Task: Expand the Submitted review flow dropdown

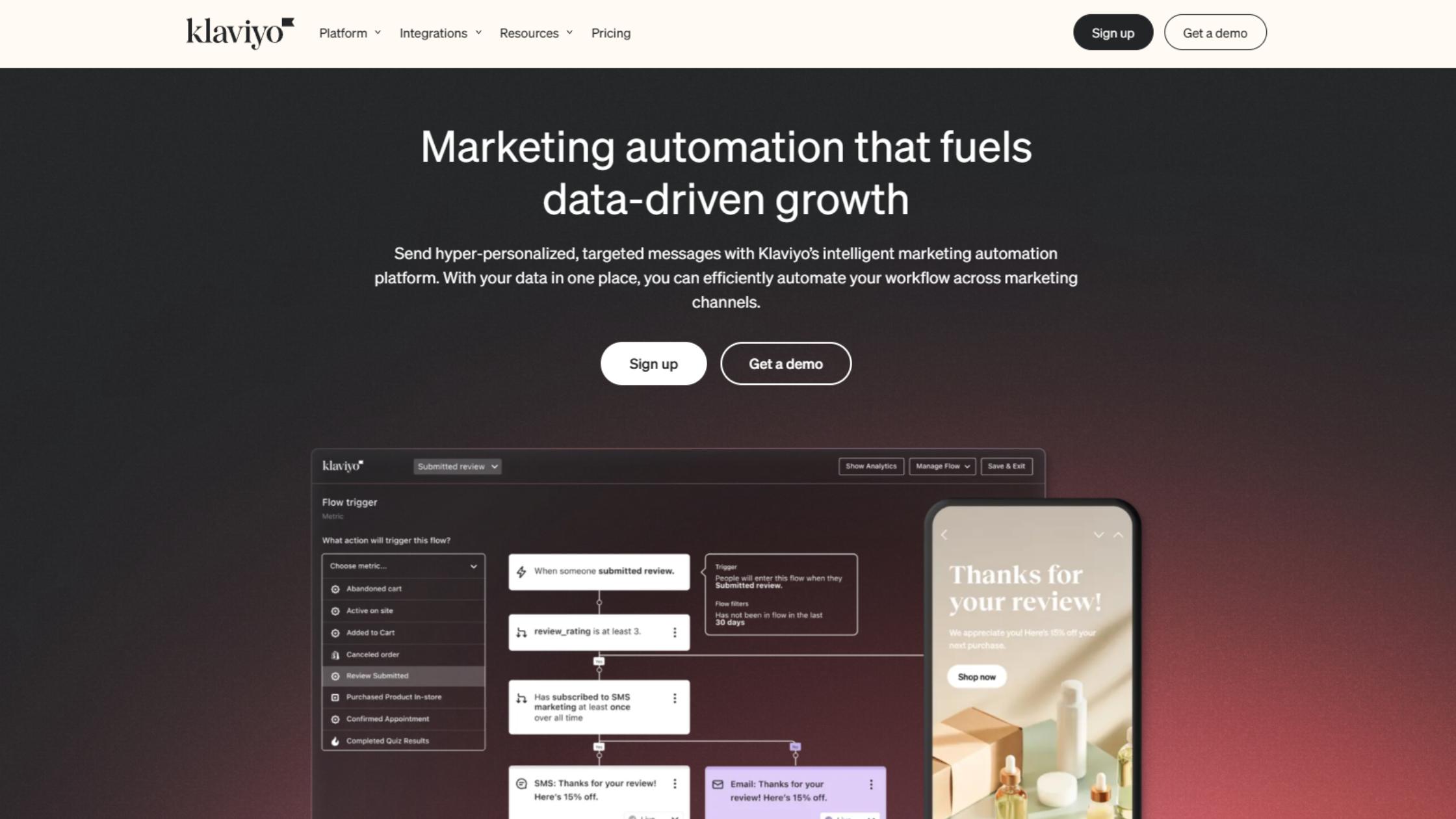Action: [456, 466]
